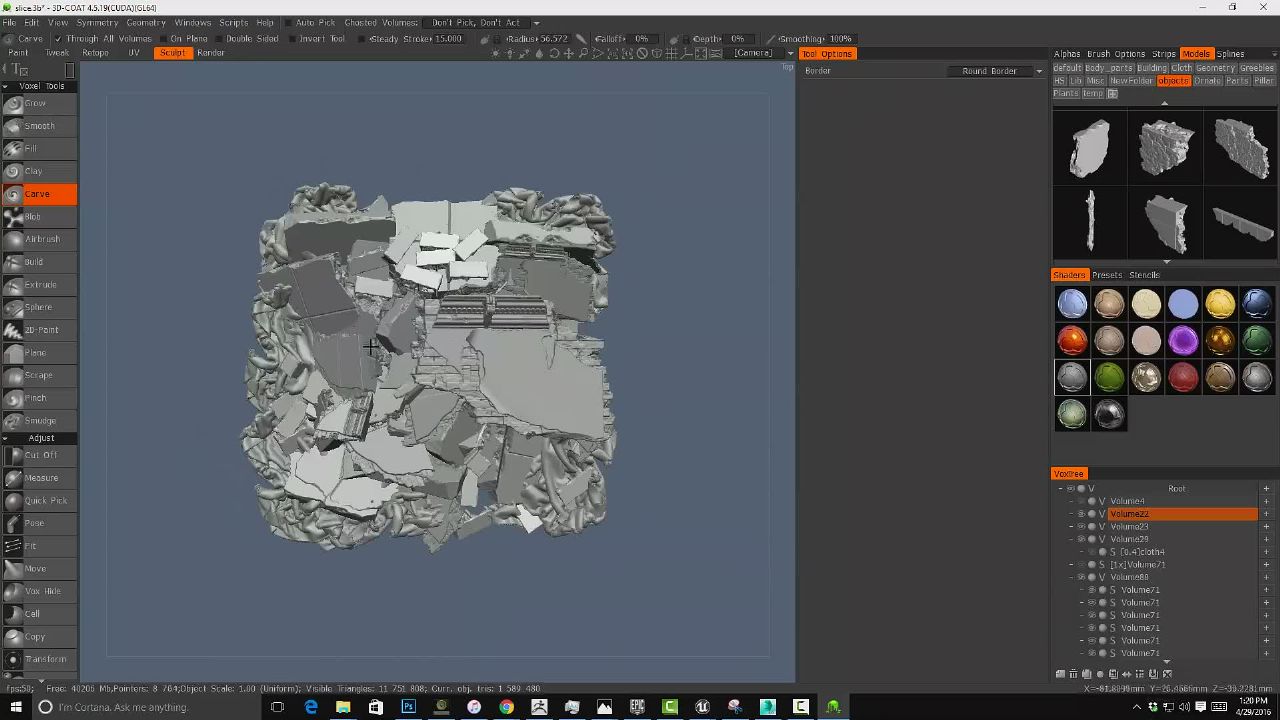
Task: Collapse the Voxel Tools section
Action: 5,86
